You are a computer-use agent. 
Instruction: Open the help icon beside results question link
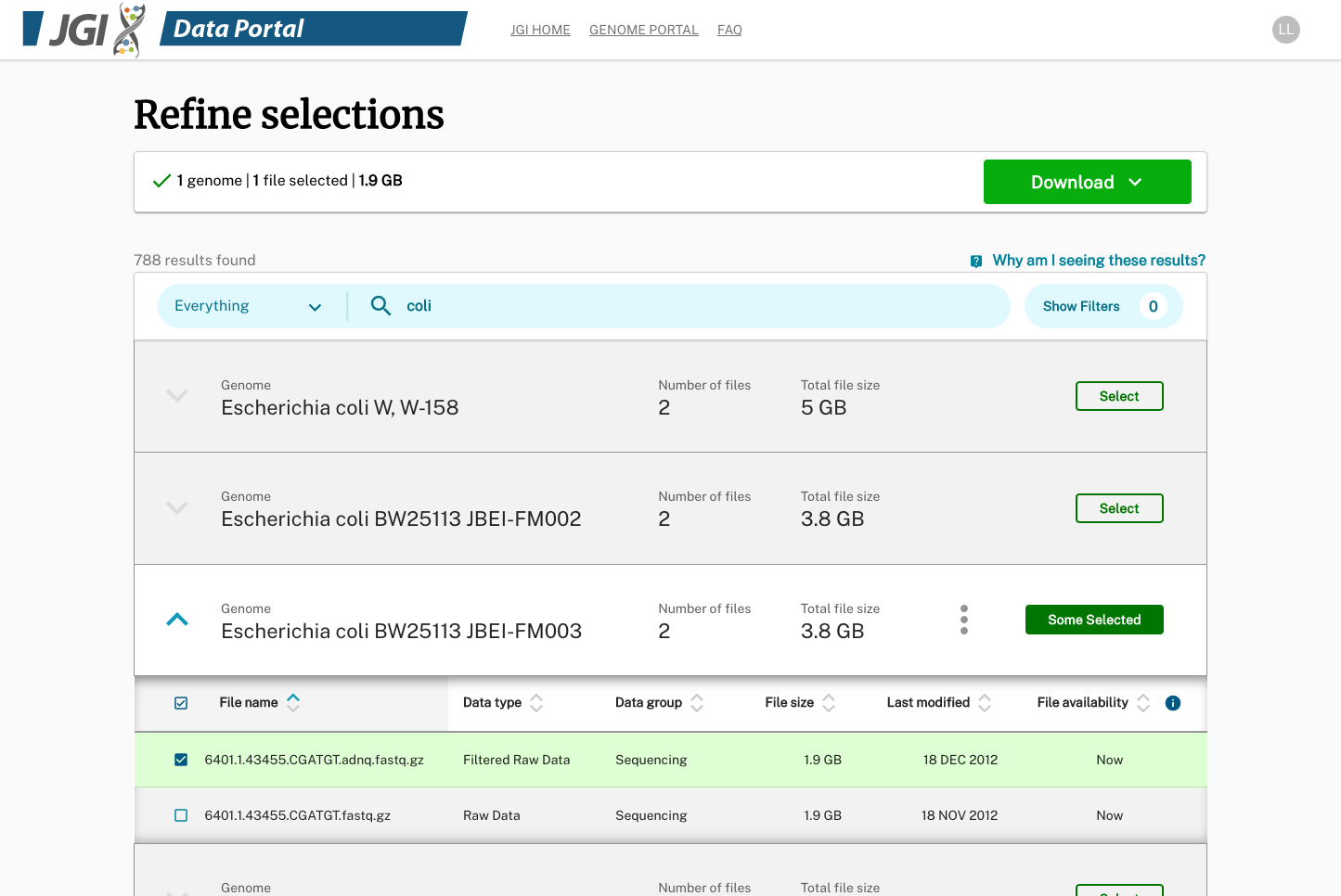point(975,261)
